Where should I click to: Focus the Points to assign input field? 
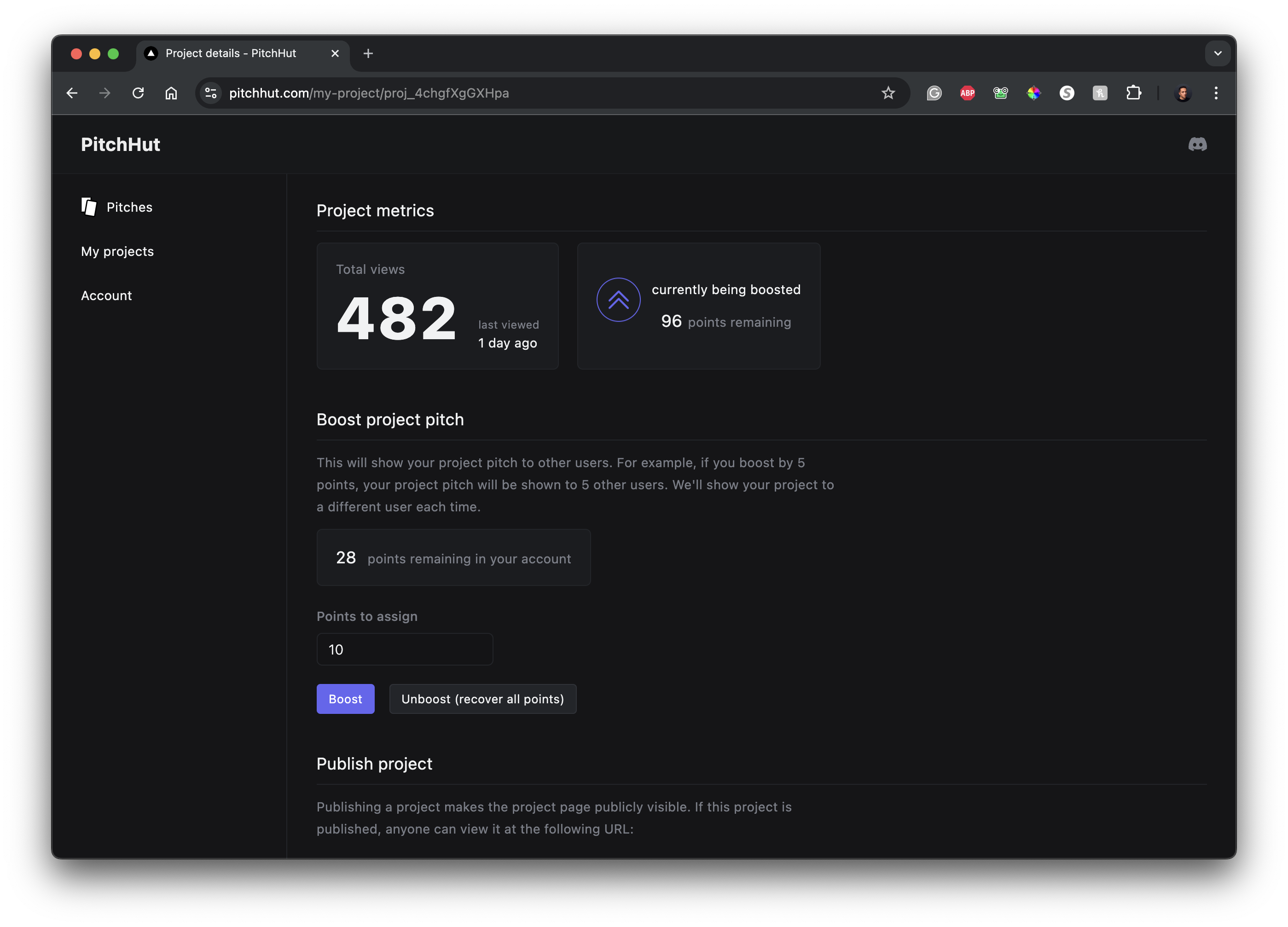click(x=404, y=649)
